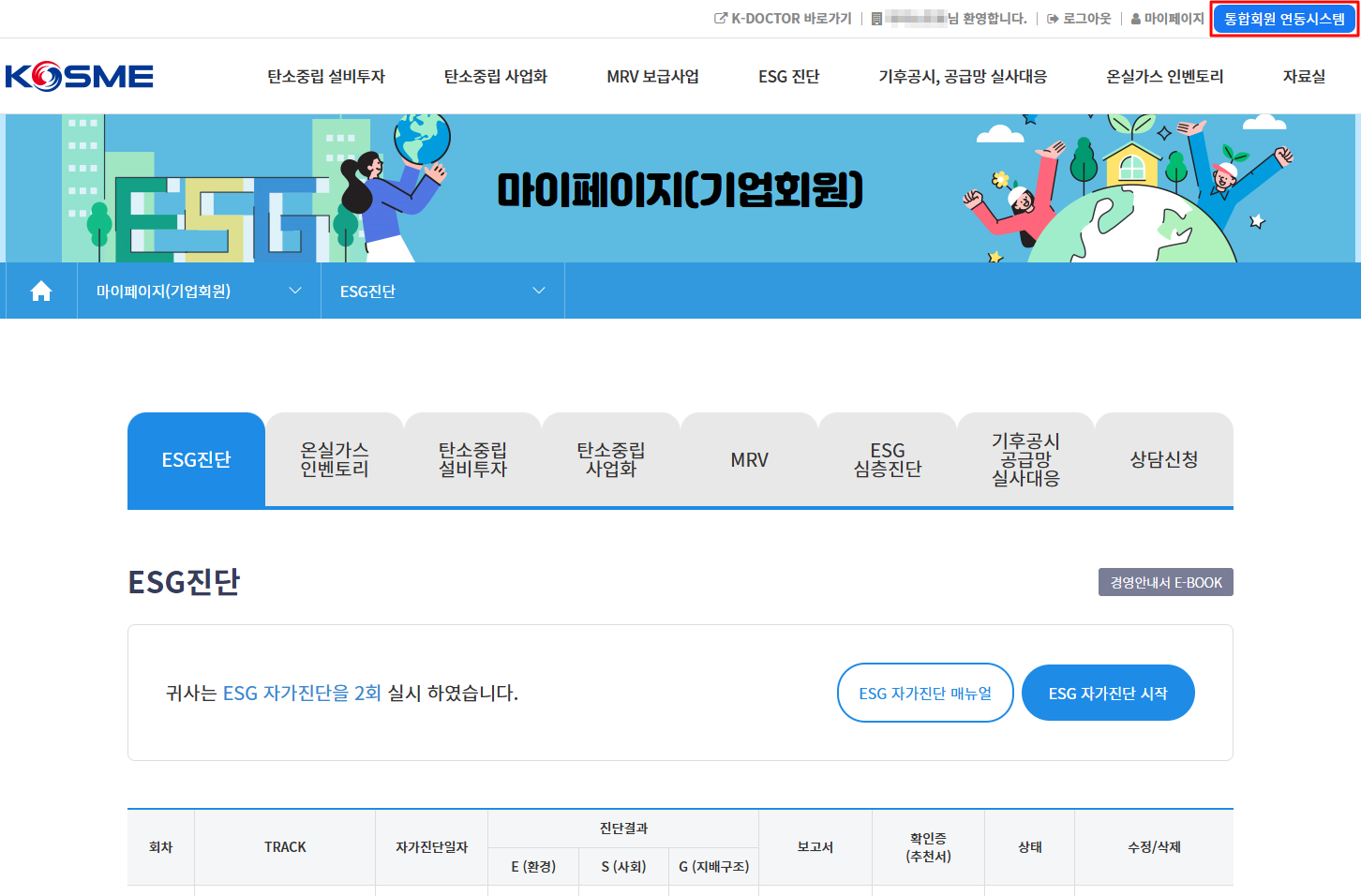Switch to 상담신청 tab
1361x896 pixels.
point(1164,459)
